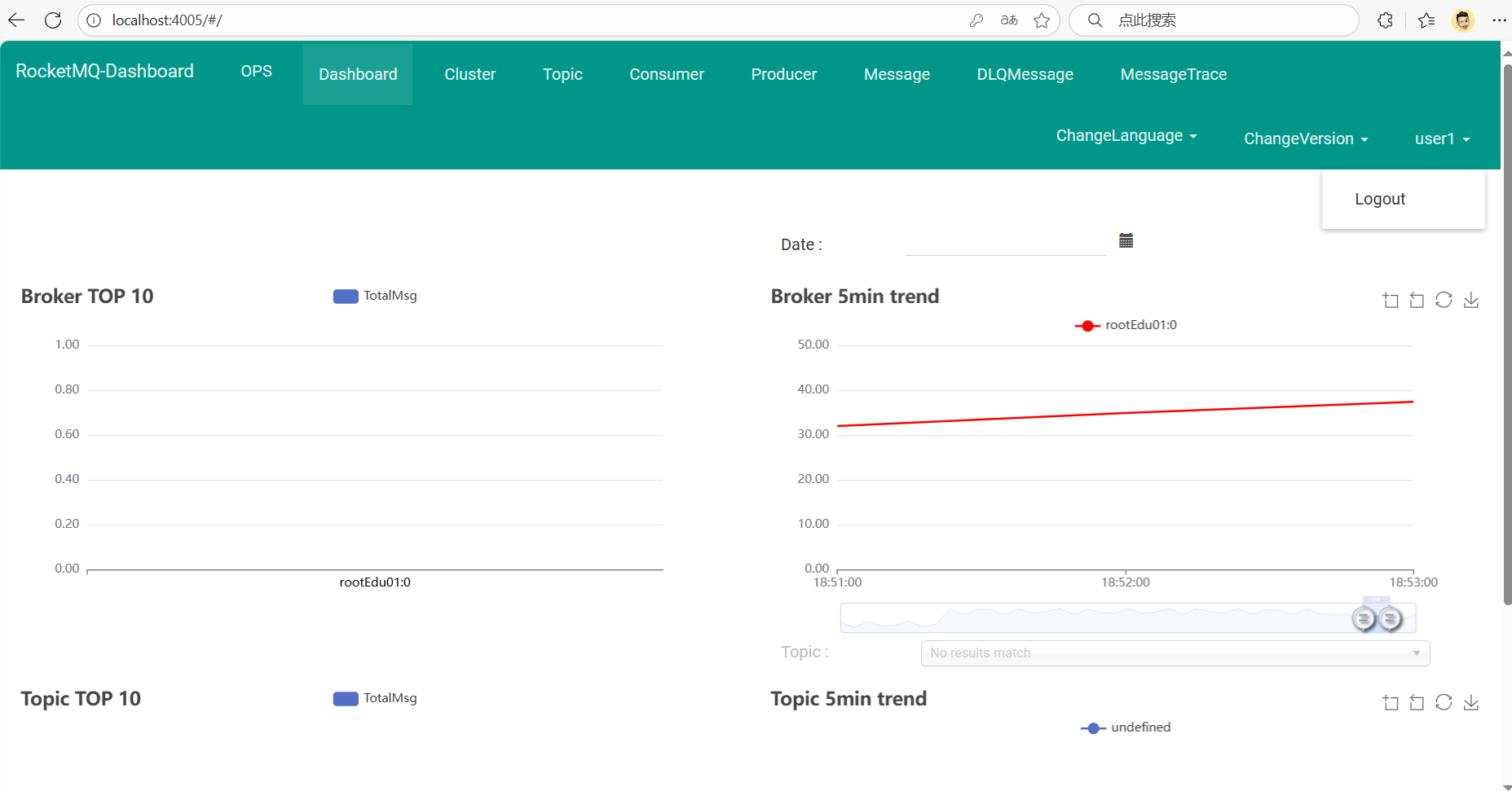Image resolution: width=1512 pixels, height=791 pixels.
Task: Click Logout in the user menu
Action: (x=1379, y=199)
